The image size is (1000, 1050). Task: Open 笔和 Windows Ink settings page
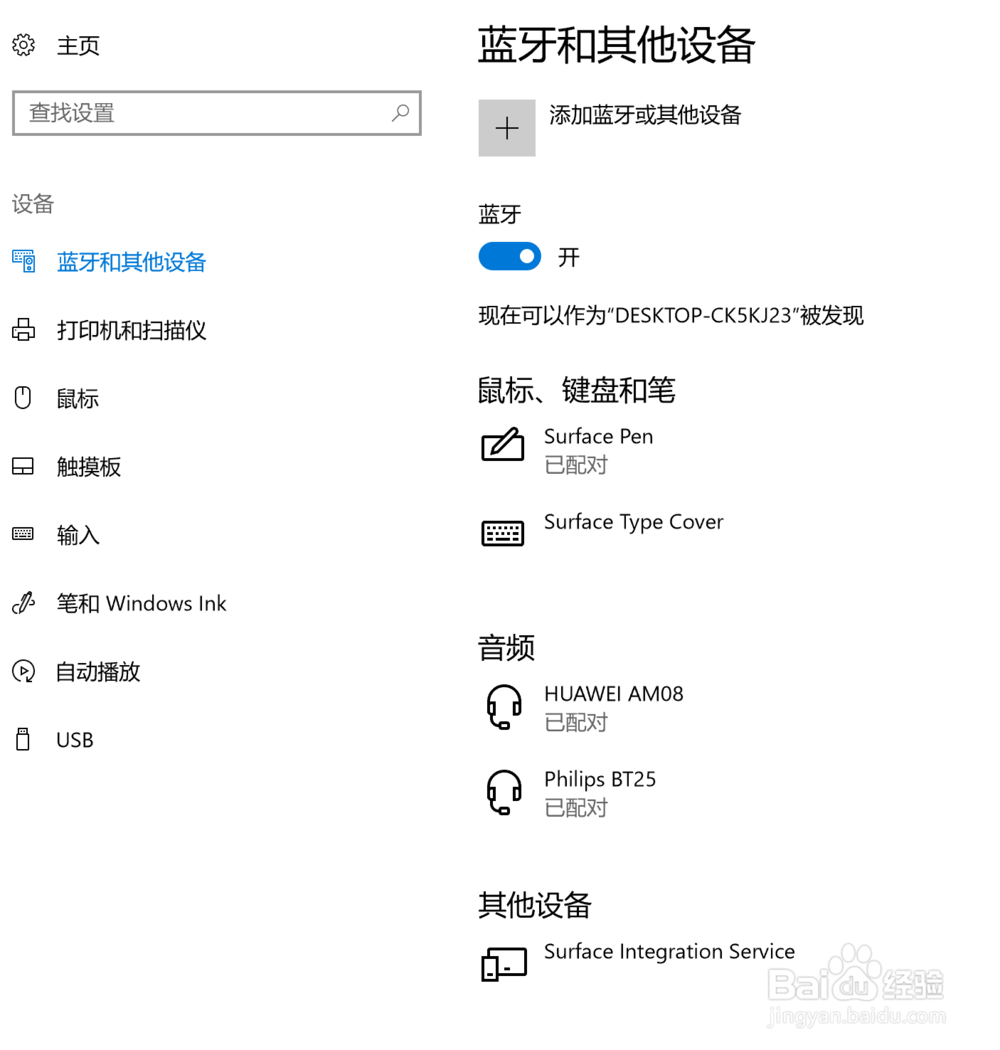(x=141, y=603)
